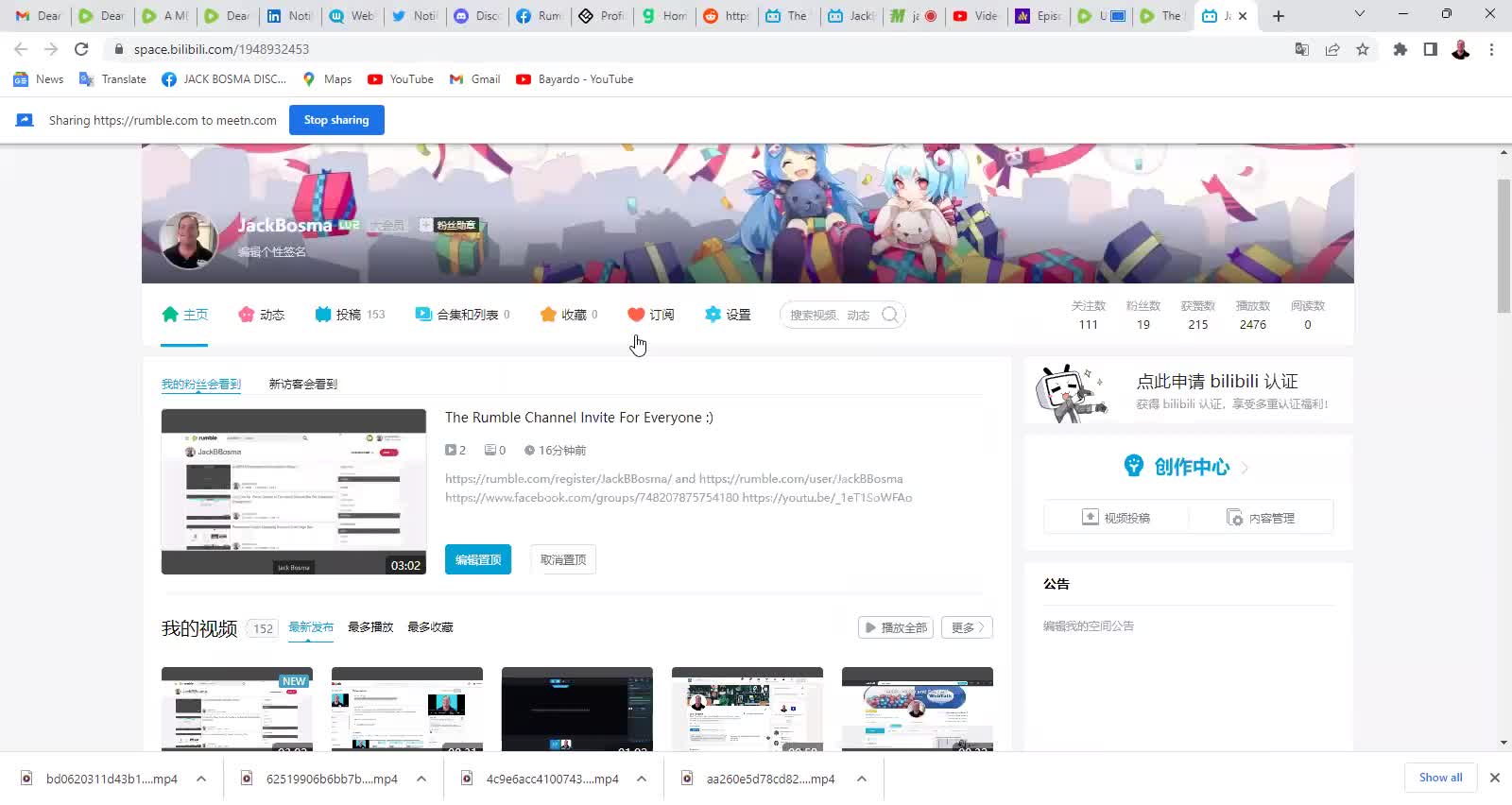View the 关注数 following count 111
Image resolution: width=1512 pixels, height=805 pixels.
click(x=1089, y=316)
